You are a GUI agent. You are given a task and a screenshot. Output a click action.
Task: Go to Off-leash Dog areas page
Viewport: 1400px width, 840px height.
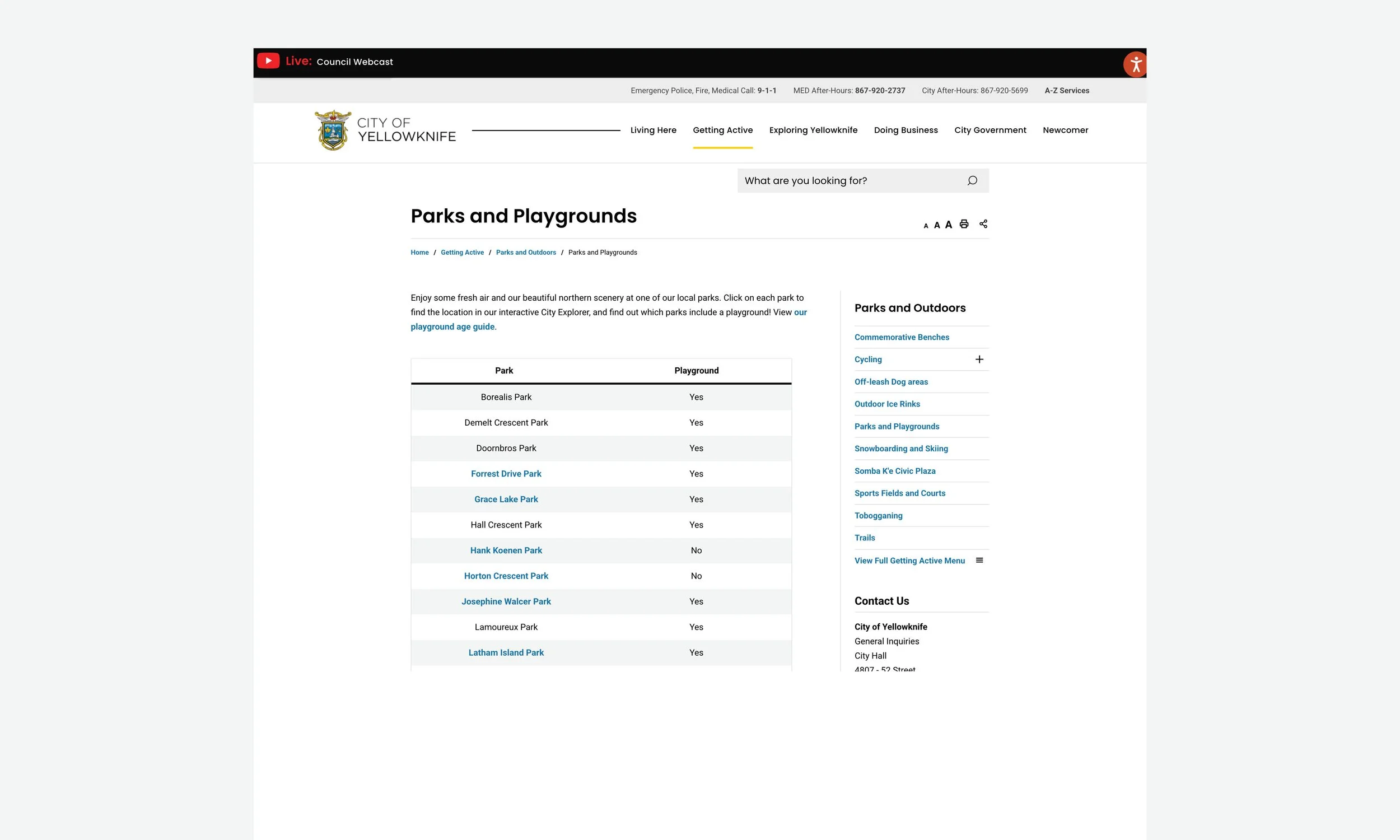891,382
